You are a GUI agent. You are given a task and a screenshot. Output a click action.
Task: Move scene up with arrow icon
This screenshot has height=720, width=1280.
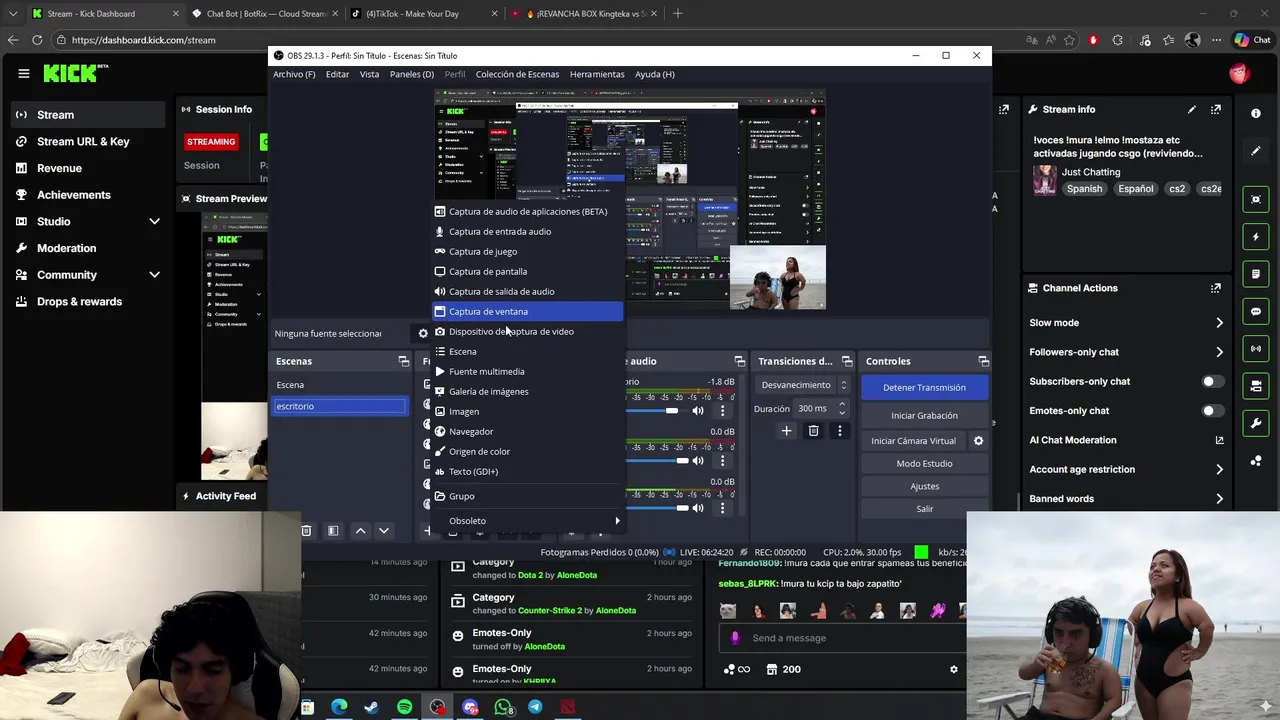(x=360, y=531)
